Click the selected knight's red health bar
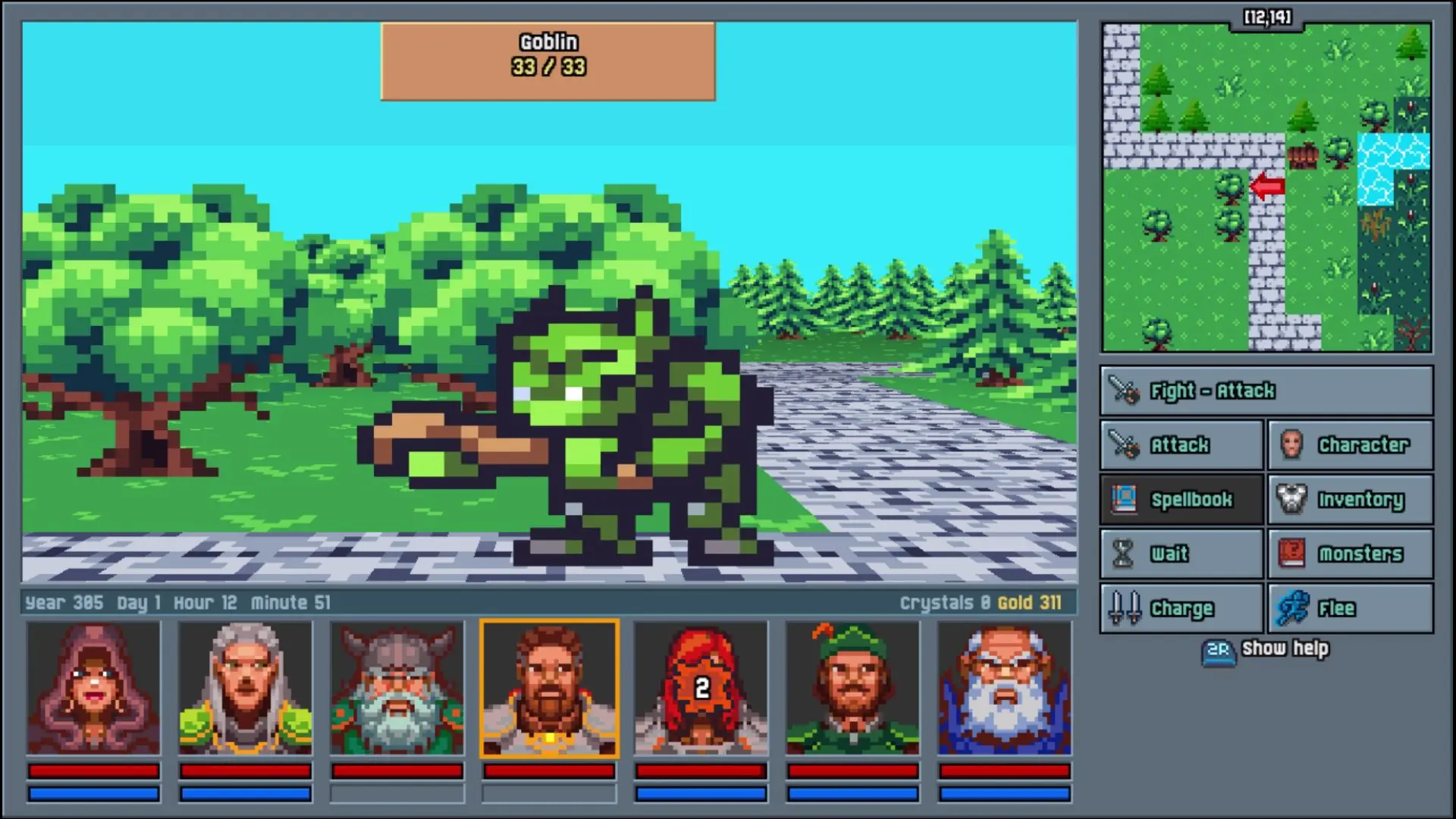1456x819 pixels. tap(549, 770)
